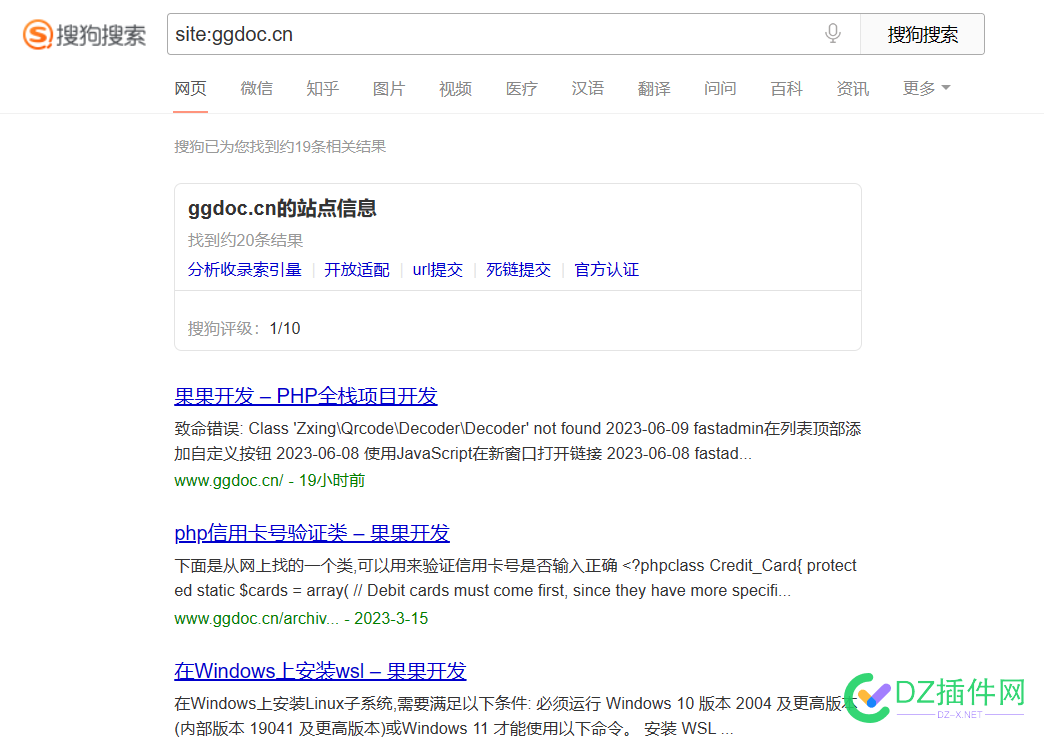
Task: Open the 分析收录索引量 link
Action: pyautogui.click(x=244, y=270)
